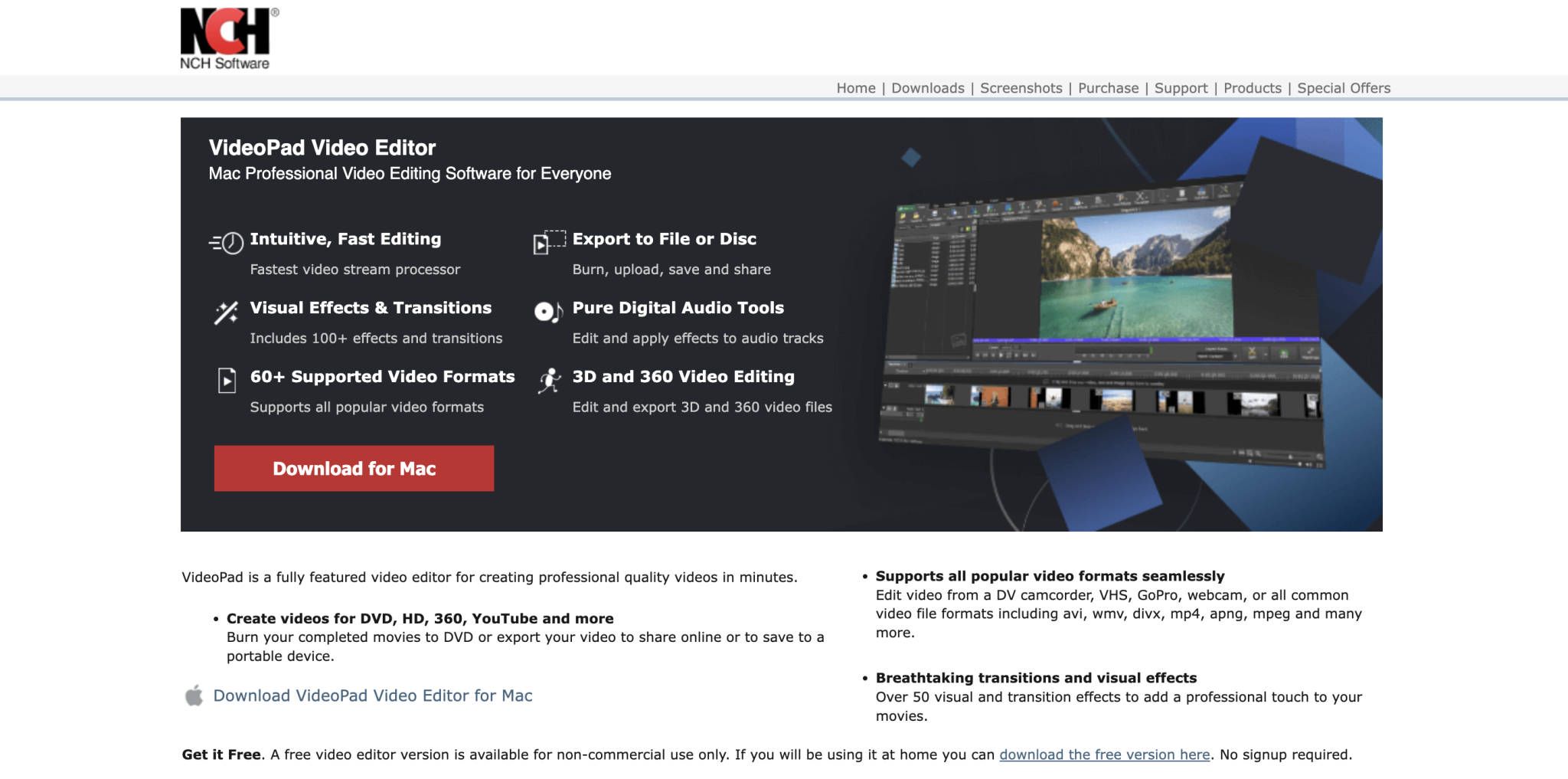
Task: Click the Download VideoPad Video Editor for Mac link
Action: [x=373, y=696]
